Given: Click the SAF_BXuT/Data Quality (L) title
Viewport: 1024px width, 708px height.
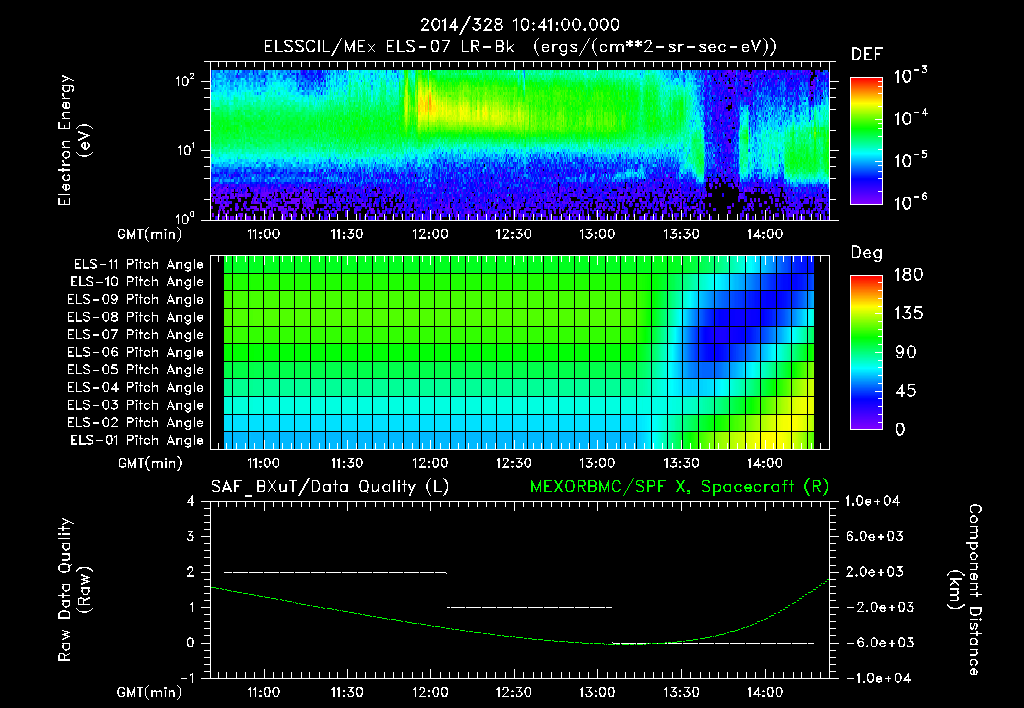Looking at the screenshot, I should (x=330, y=487).
